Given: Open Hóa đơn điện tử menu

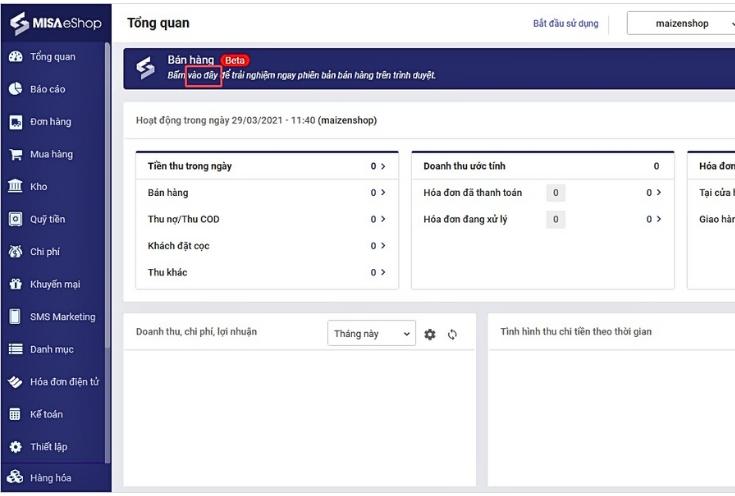Looking at the screenshot, I should click(64, 382).
